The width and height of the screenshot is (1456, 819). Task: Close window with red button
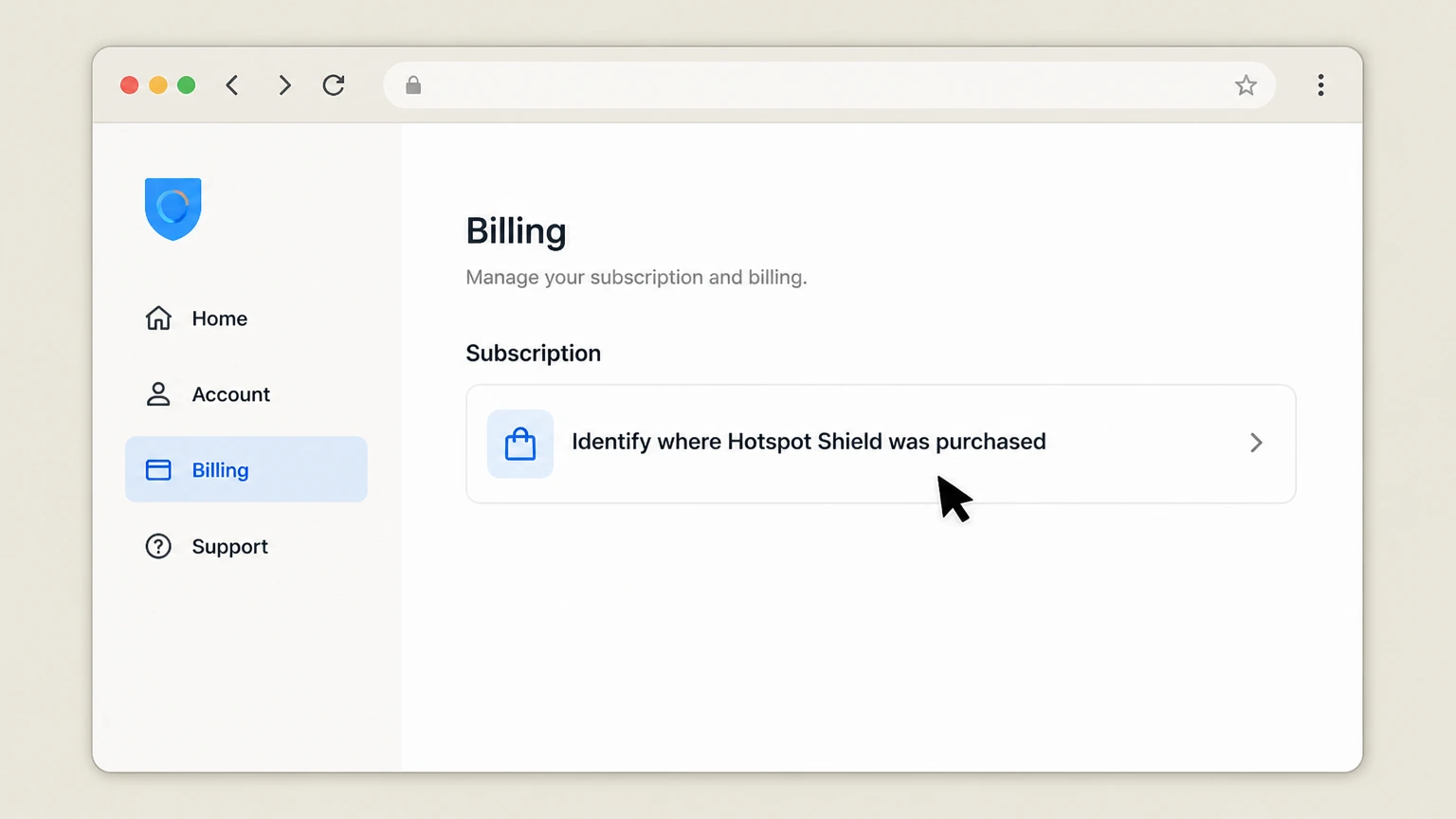130,85
